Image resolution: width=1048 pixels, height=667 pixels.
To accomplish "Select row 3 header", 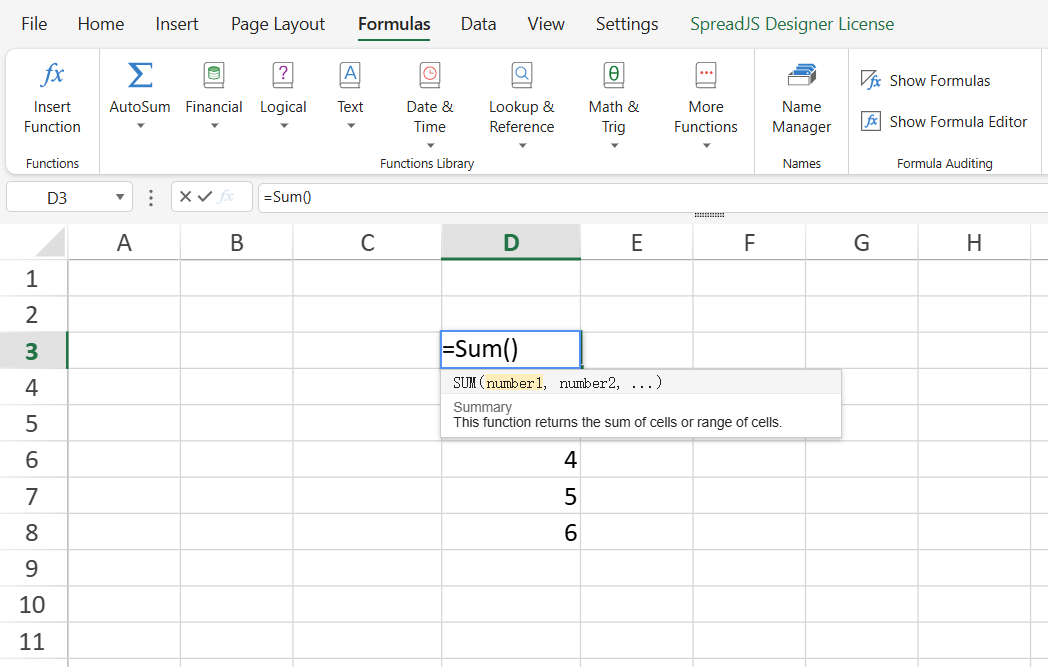I will pyautogui.click(x=33, y=350).
